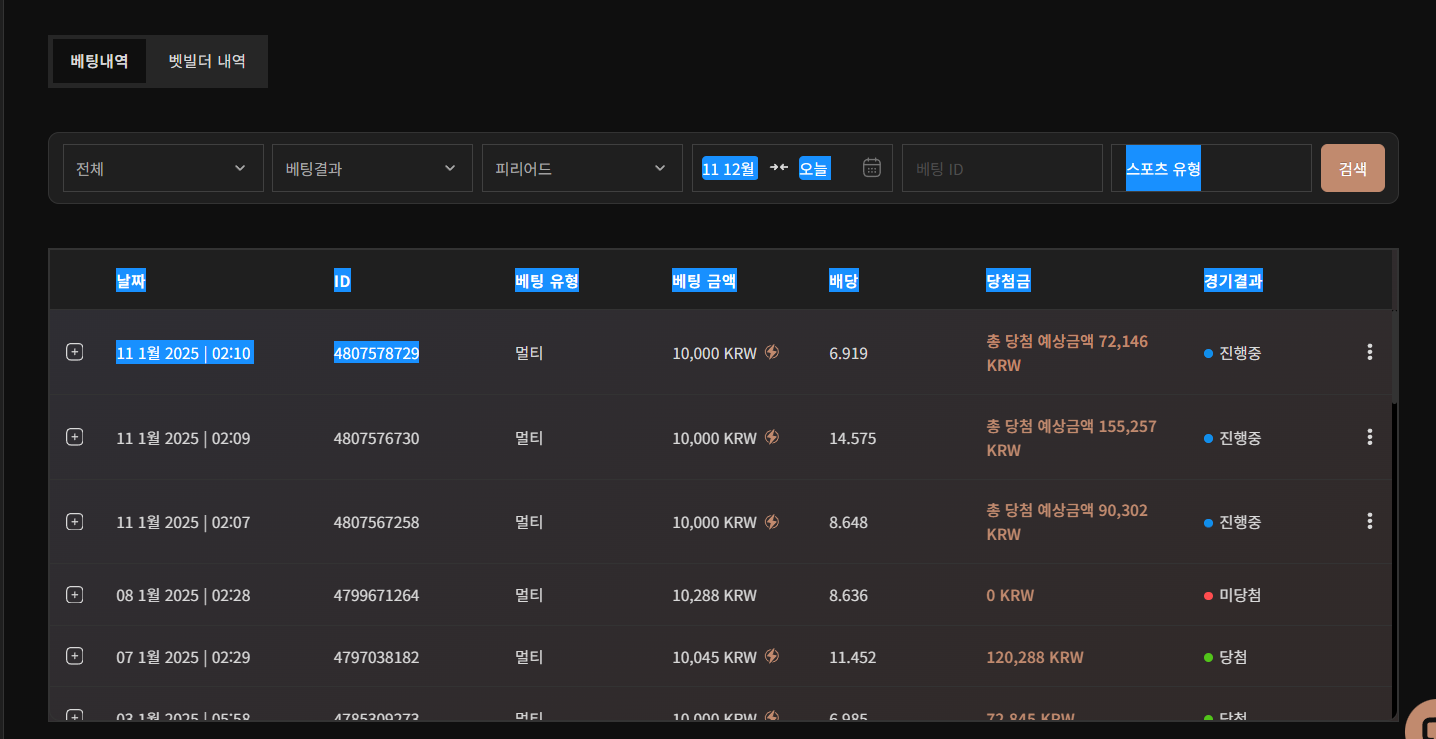Click lightning icon in bet 4807576730 row

click(772, 437)
